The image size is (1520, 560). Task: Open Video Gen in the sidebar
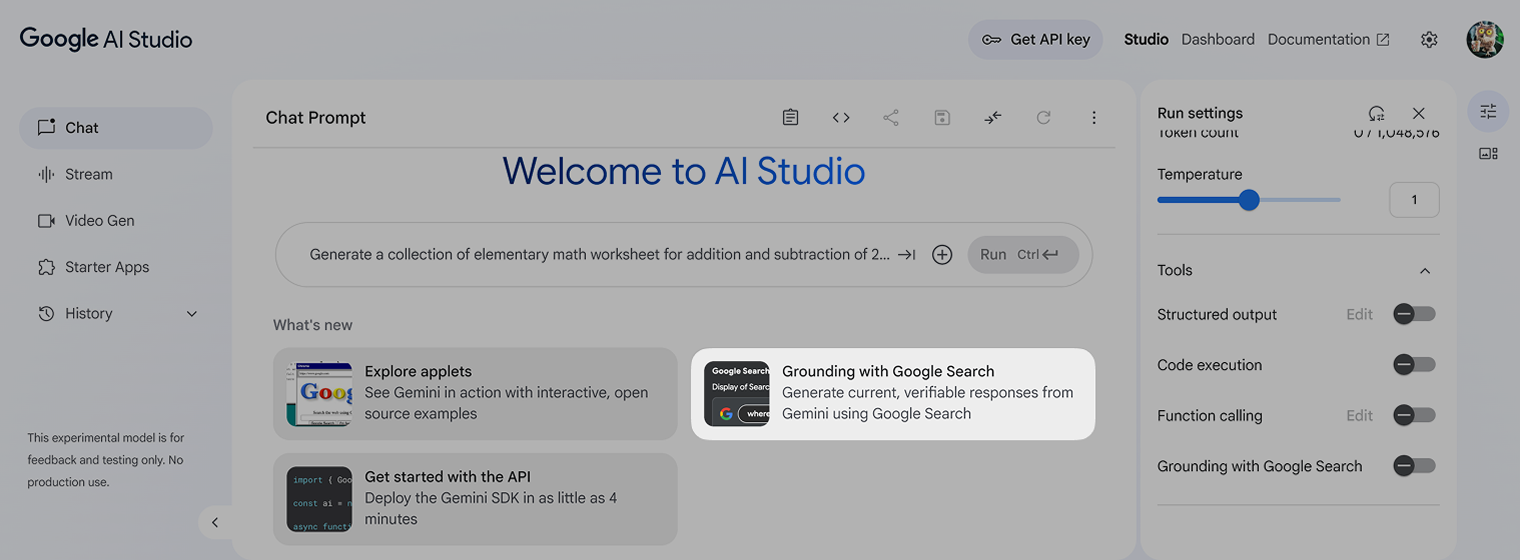point(116,221)
